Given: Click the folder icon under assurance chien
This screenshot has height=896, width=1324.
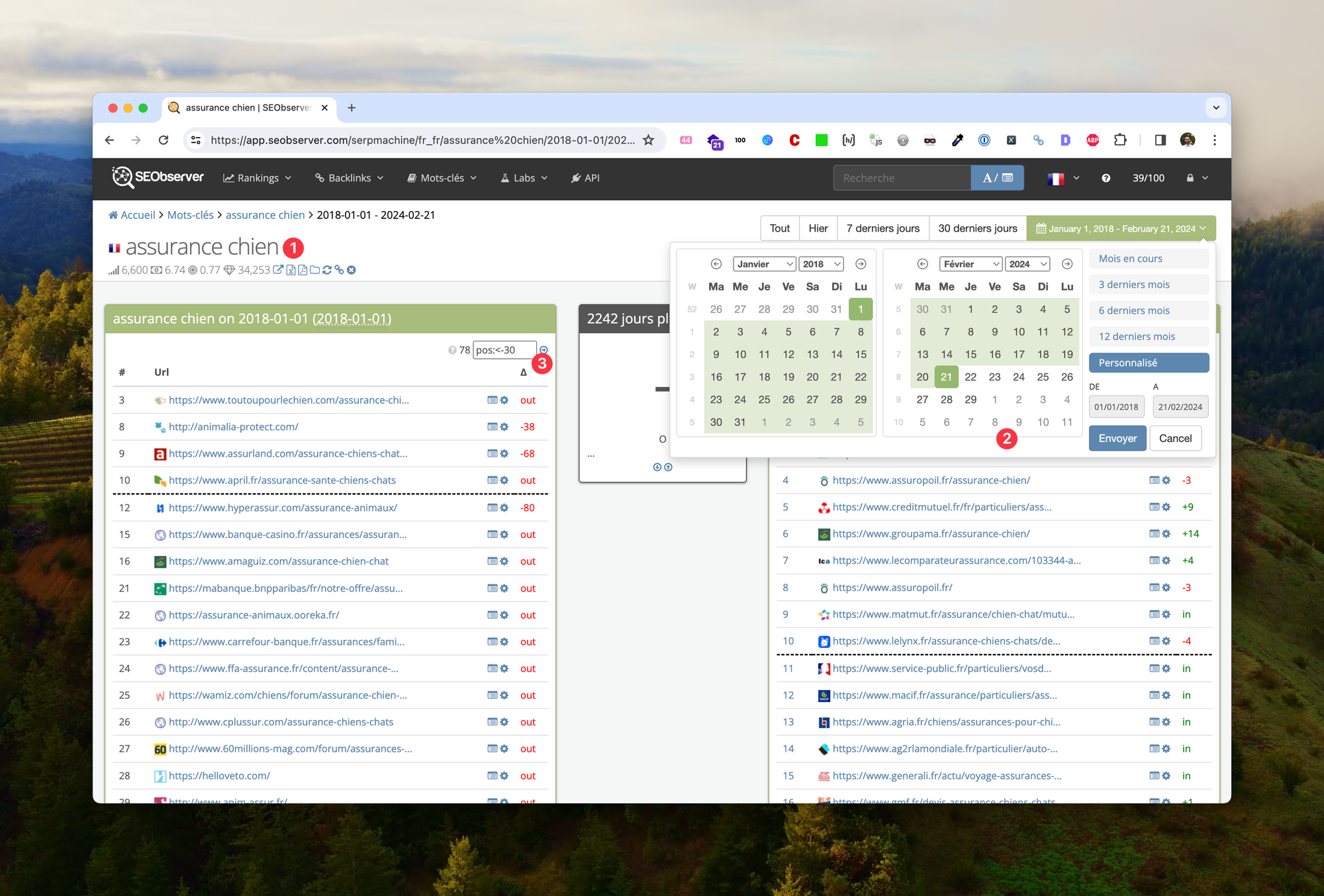Looking at the screenshot, I should [x=315, y=270].
